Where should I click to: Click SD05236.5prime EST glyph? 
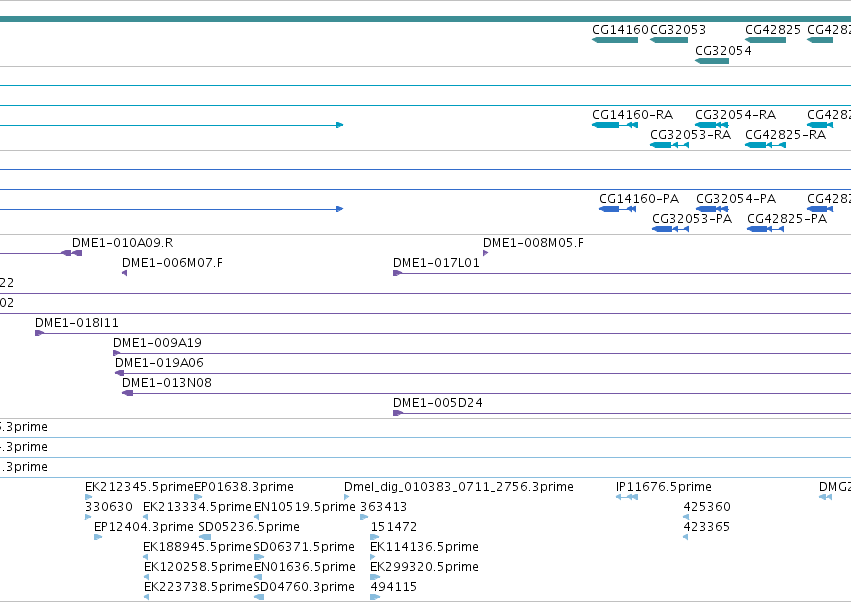(205, 537)
